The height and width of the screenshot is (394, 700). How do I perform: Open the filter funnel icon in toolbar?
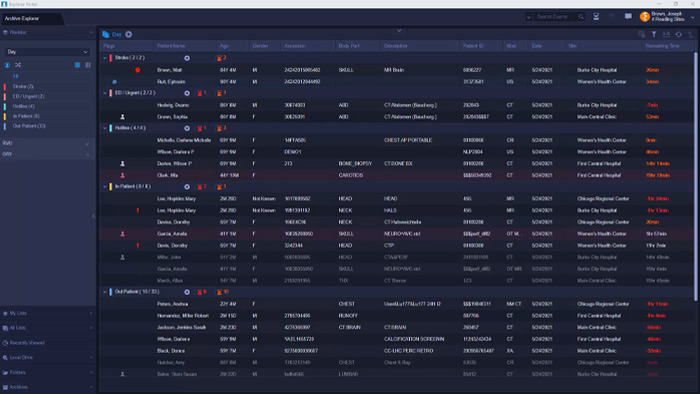[x=654, y=34]
